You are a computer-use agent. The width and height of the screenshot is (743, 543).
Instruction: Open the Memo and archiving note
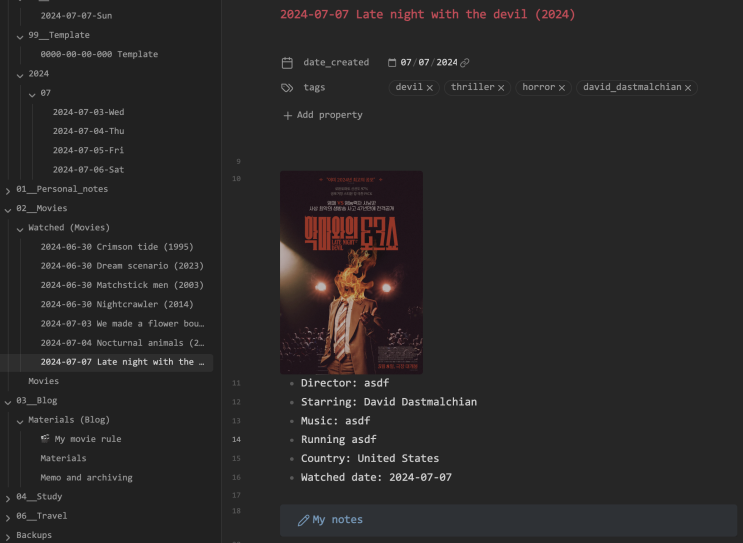(x=86, y=478)
